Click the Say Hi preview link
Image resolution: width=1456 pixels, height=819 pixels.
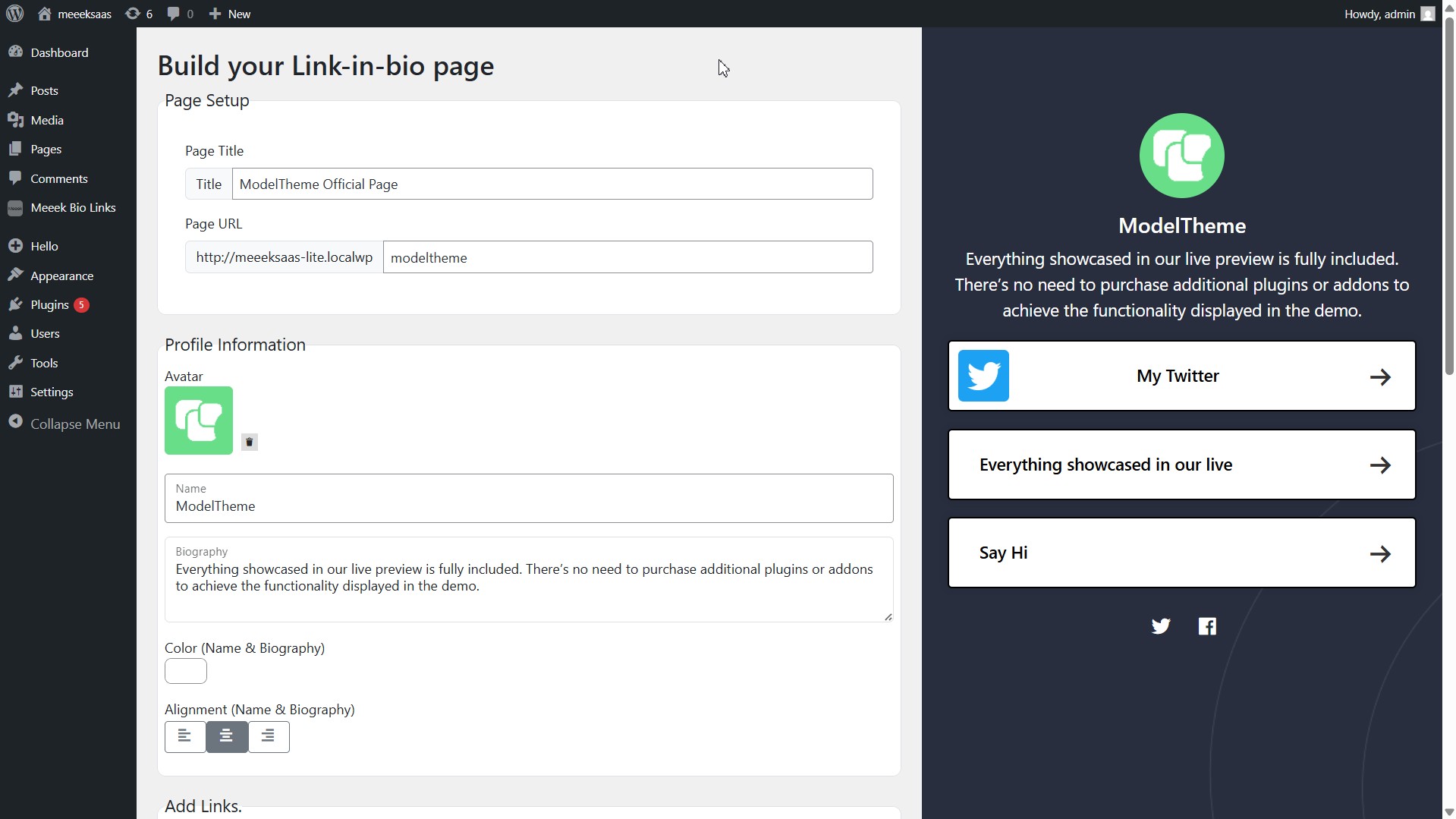[x=1181, y=553]
